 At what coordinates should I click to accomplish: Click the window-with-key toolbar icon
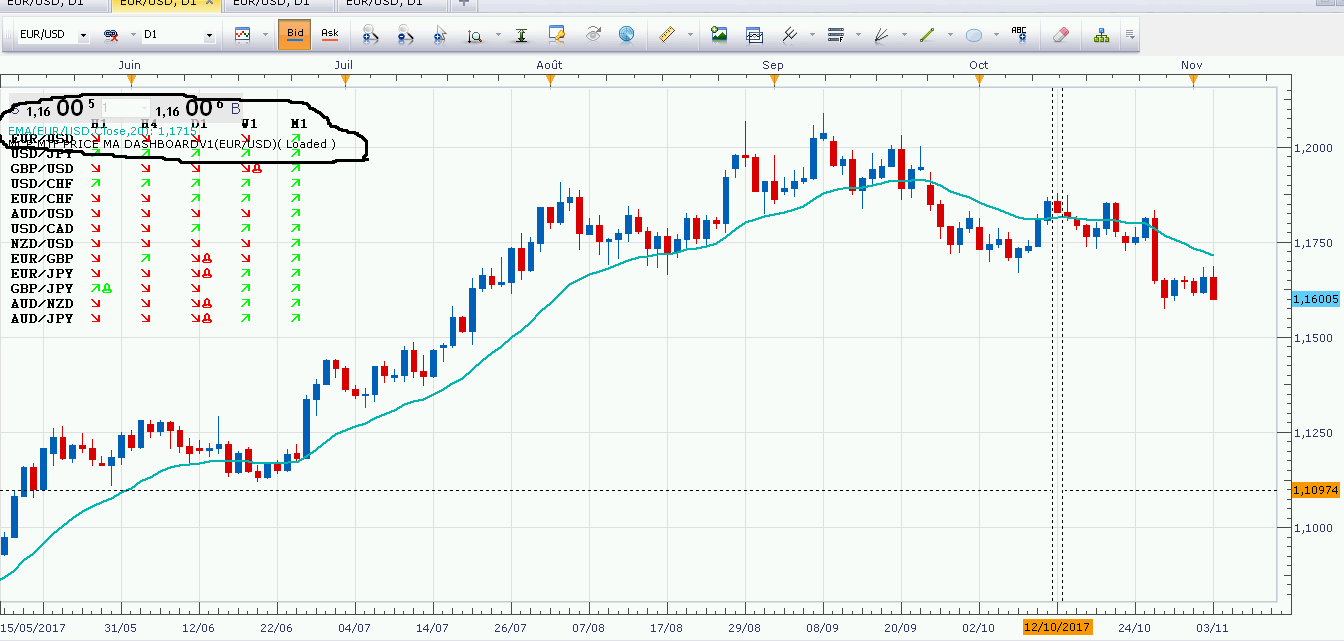point(557,35)
